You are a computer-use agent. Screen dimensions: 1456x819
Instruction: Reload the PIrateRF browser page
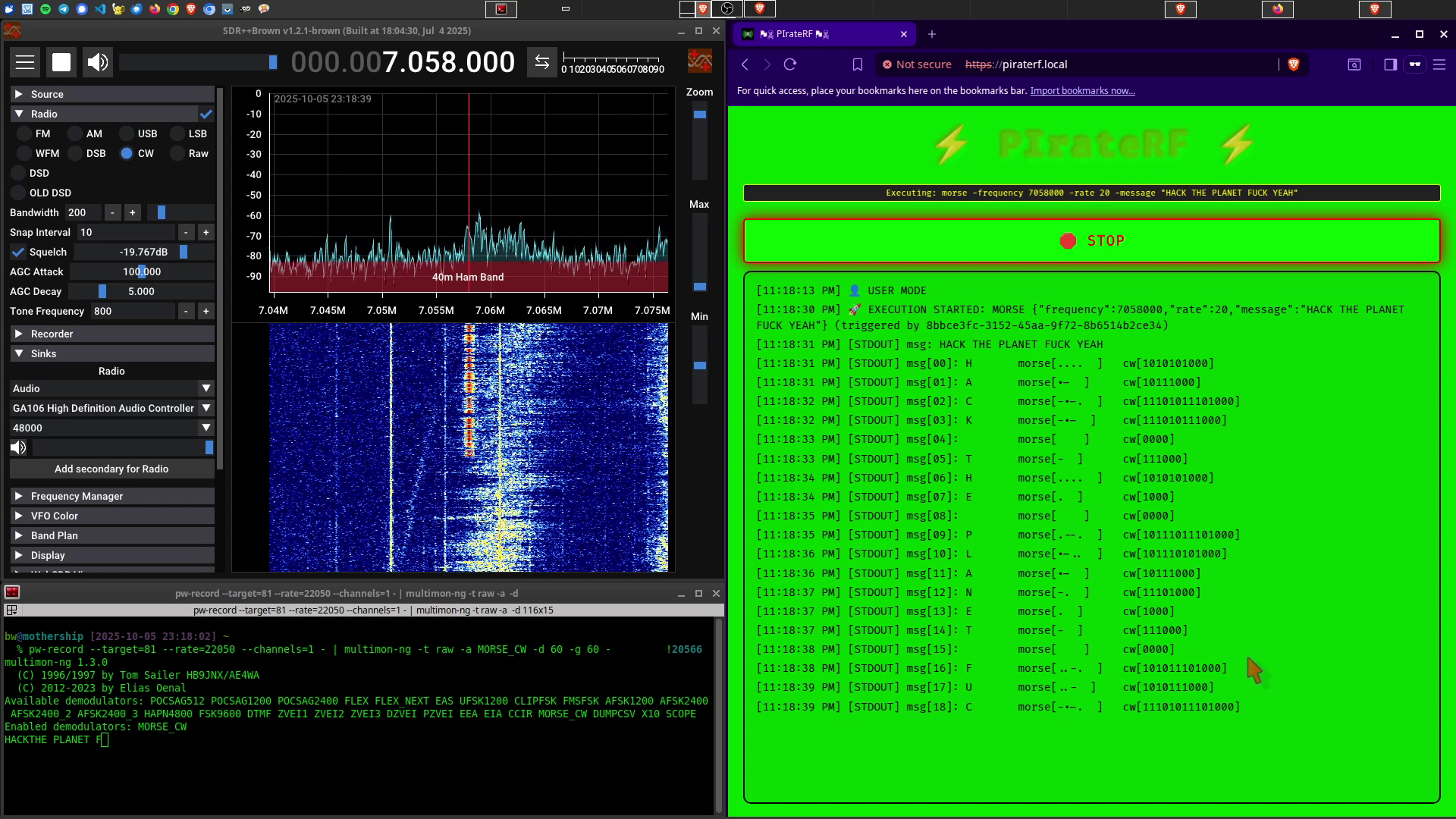(x=790, y=64)
